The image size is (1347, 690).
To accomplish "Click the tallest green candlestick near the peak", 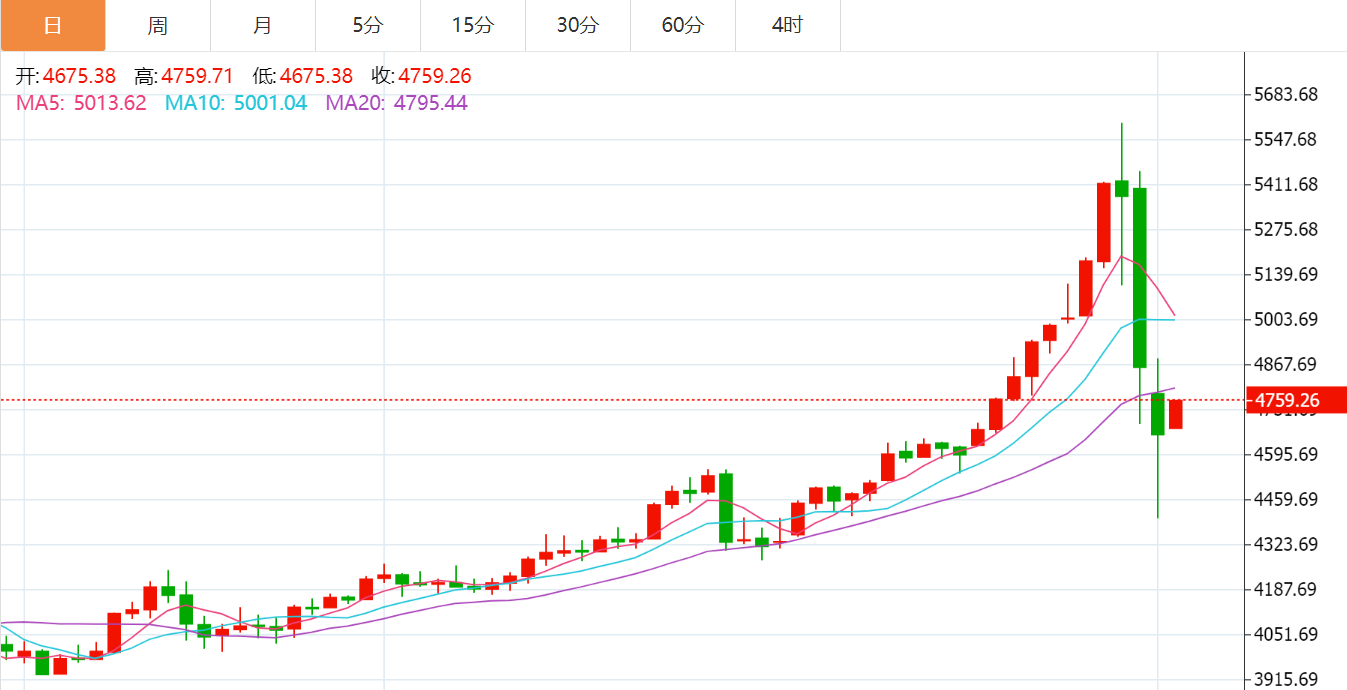I will click(1139, 277).
